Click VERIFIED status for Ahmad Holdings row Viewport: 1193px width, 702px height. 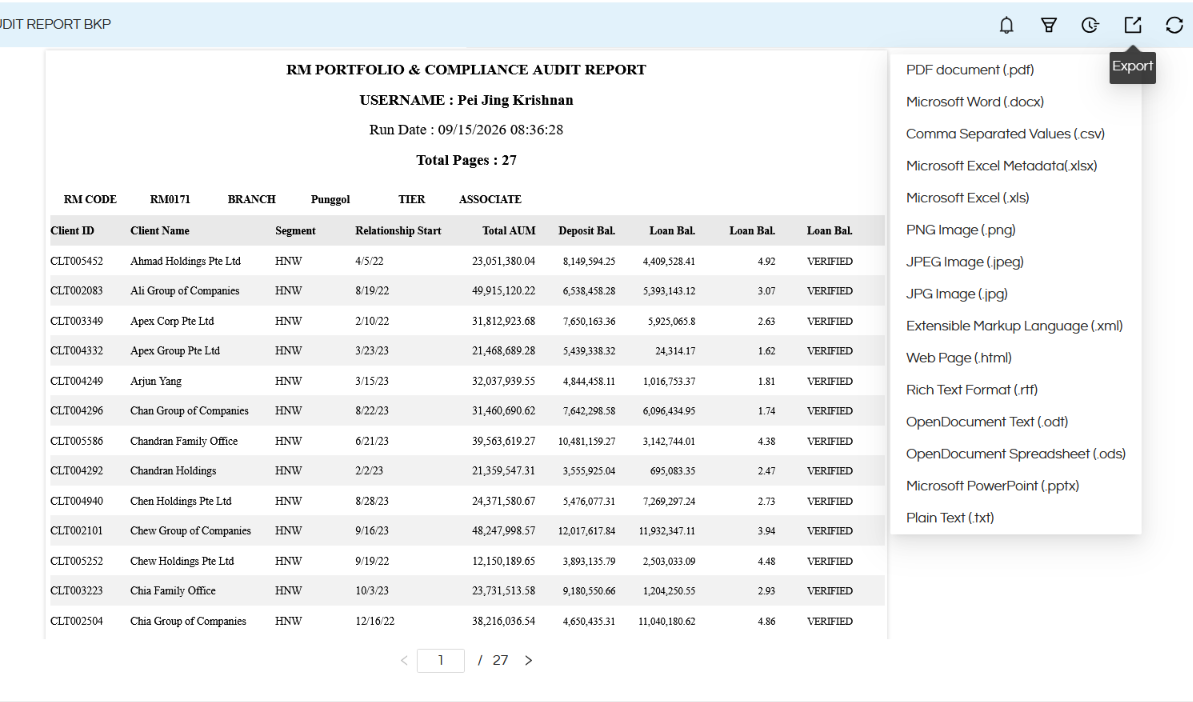829,261
